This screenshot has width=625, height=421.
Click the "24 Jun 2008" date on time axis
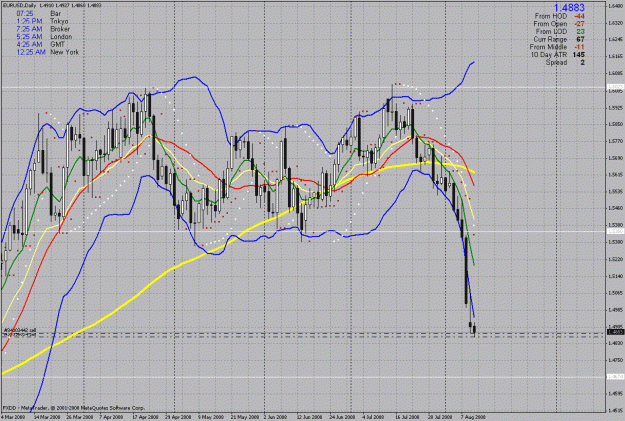tap(342, 417)
